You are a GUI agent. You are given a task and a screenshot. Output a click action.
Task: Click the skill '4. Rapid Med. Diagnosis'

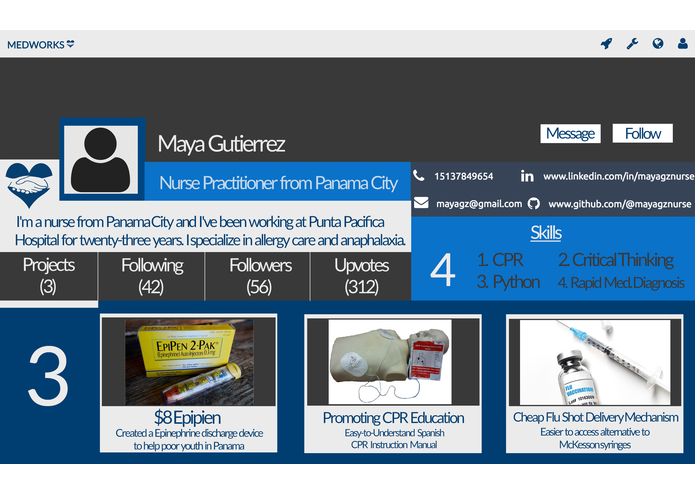[621, 283]
